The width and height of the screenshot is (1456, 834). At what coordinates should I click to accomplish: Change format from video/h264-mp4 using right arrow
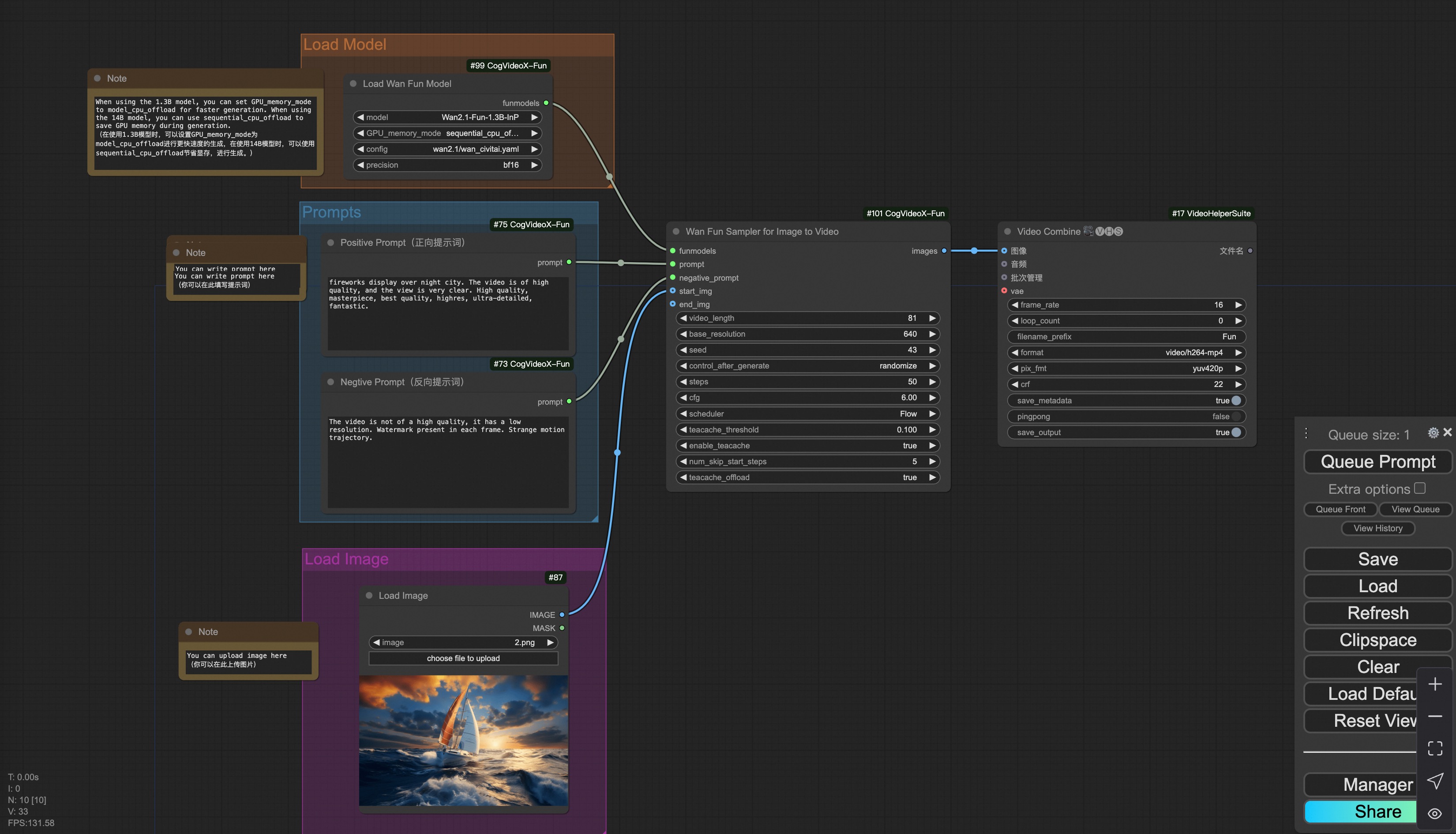pos(1238,352)
